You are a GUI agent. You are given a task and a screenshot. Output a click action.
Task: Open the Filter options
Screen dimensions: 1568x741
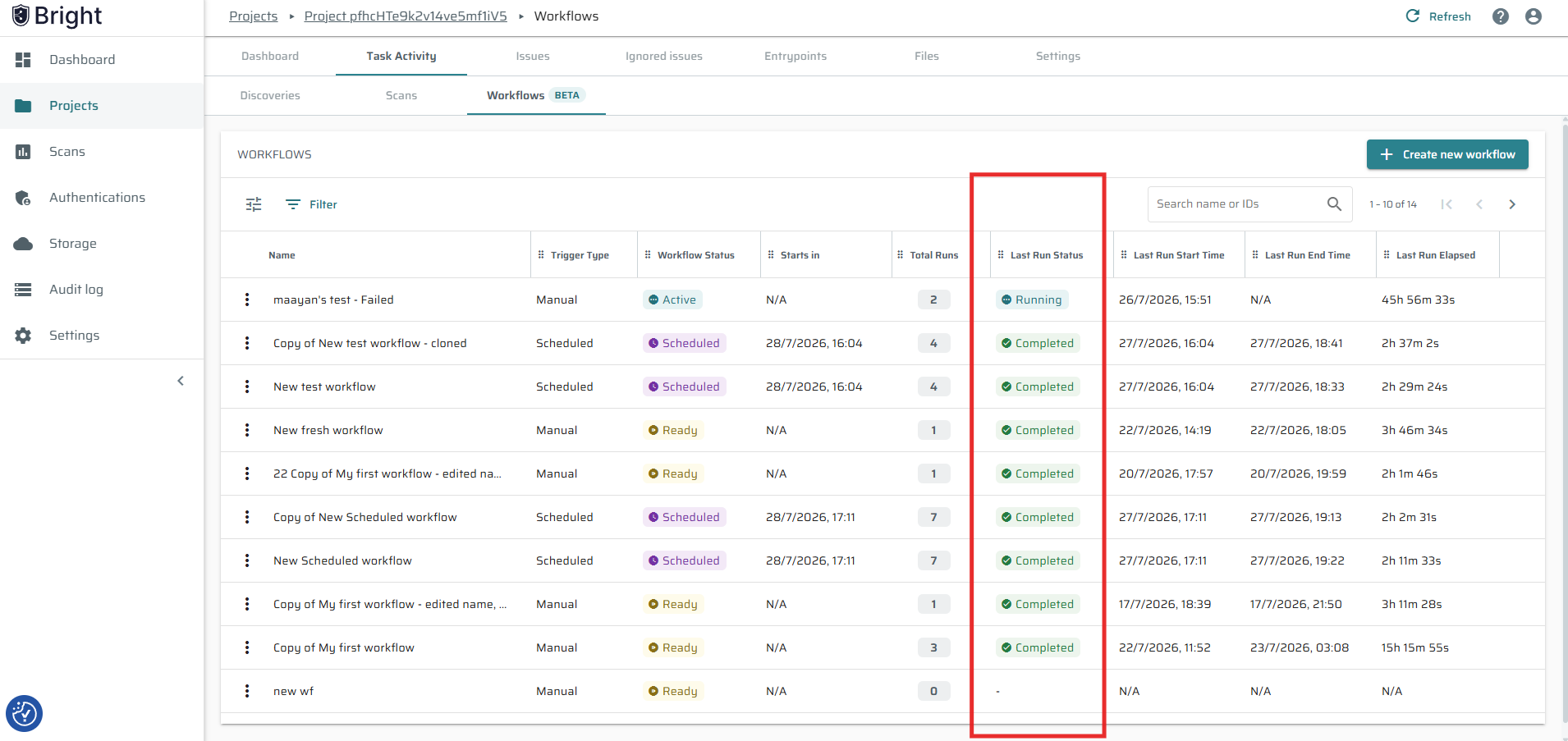pyautogui.click(x=311, y=204)
